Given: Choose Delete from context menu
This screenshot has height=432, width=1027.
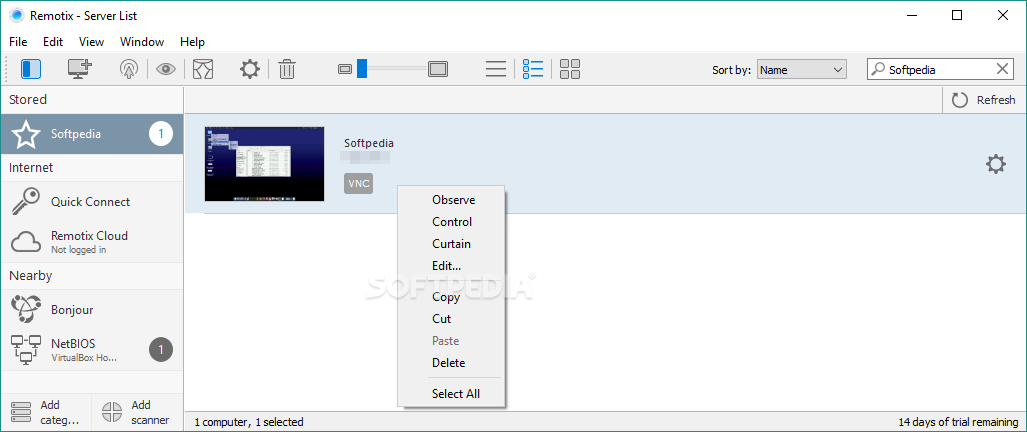Looking at the screenshot, I should tap(452, 363).
